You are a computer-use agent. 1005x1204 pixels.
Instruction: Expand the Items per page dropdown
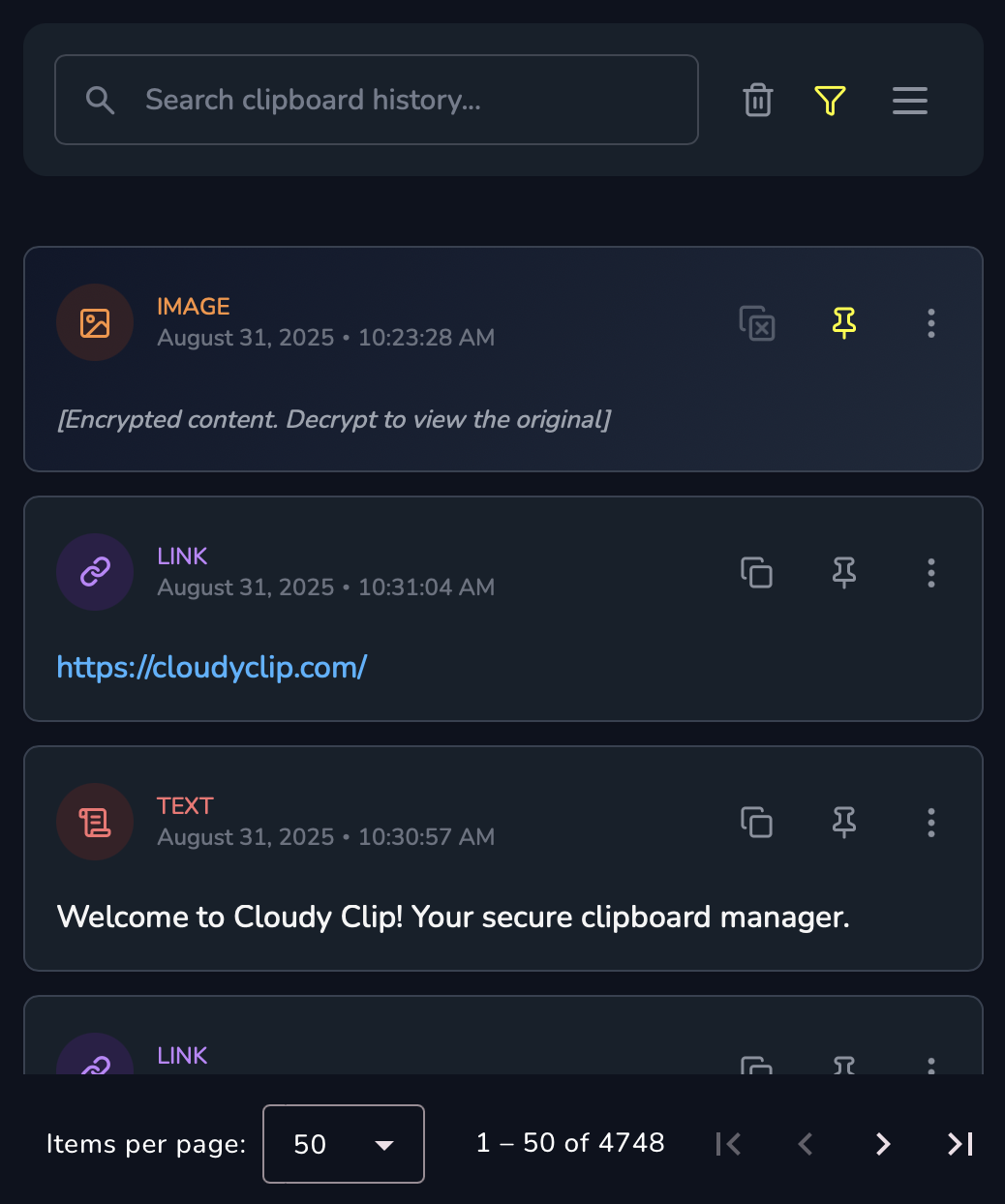coord(344,1144)
